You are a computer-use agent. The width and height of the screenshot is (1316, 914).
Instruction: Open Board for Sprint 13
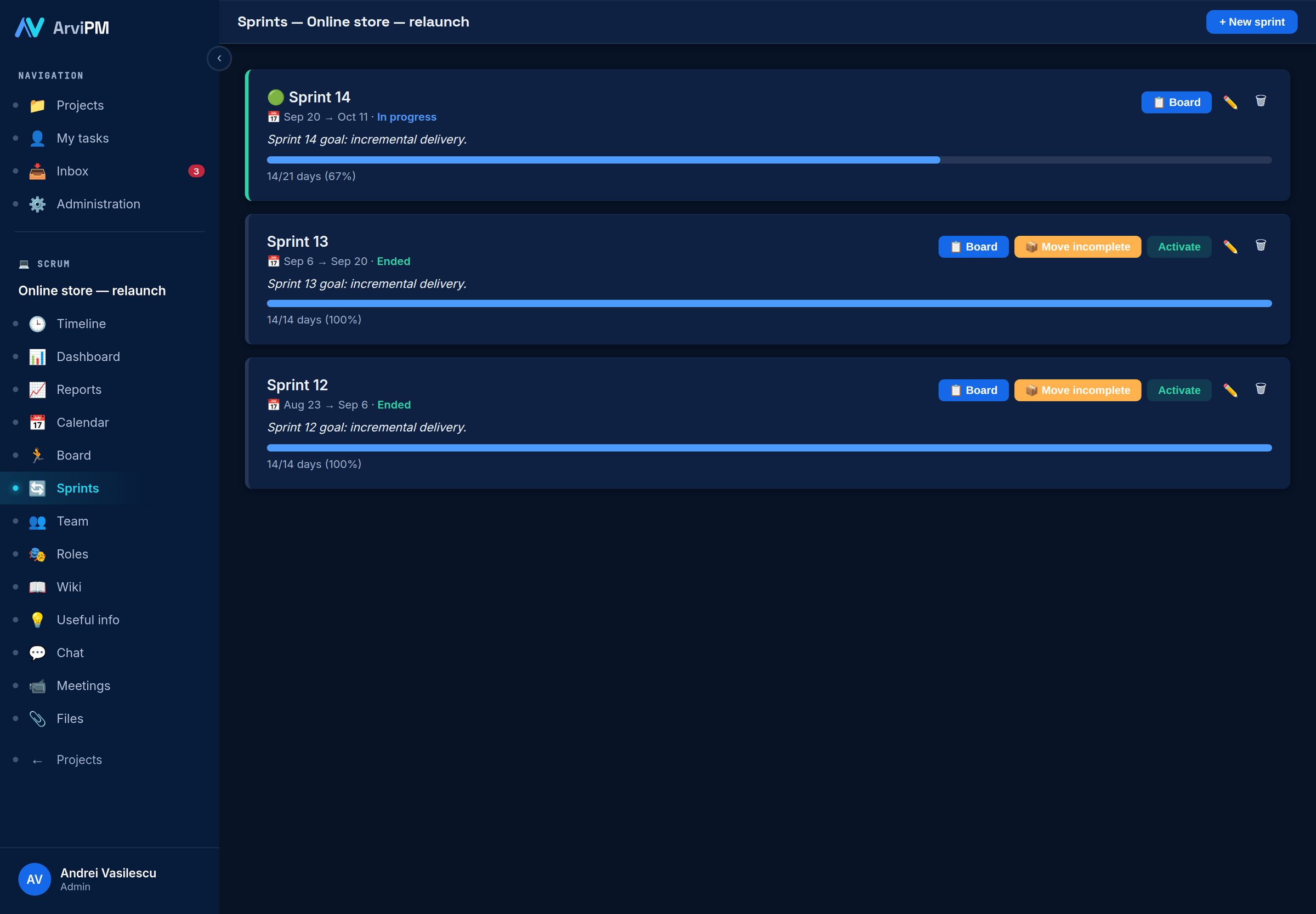click(973, 247)
